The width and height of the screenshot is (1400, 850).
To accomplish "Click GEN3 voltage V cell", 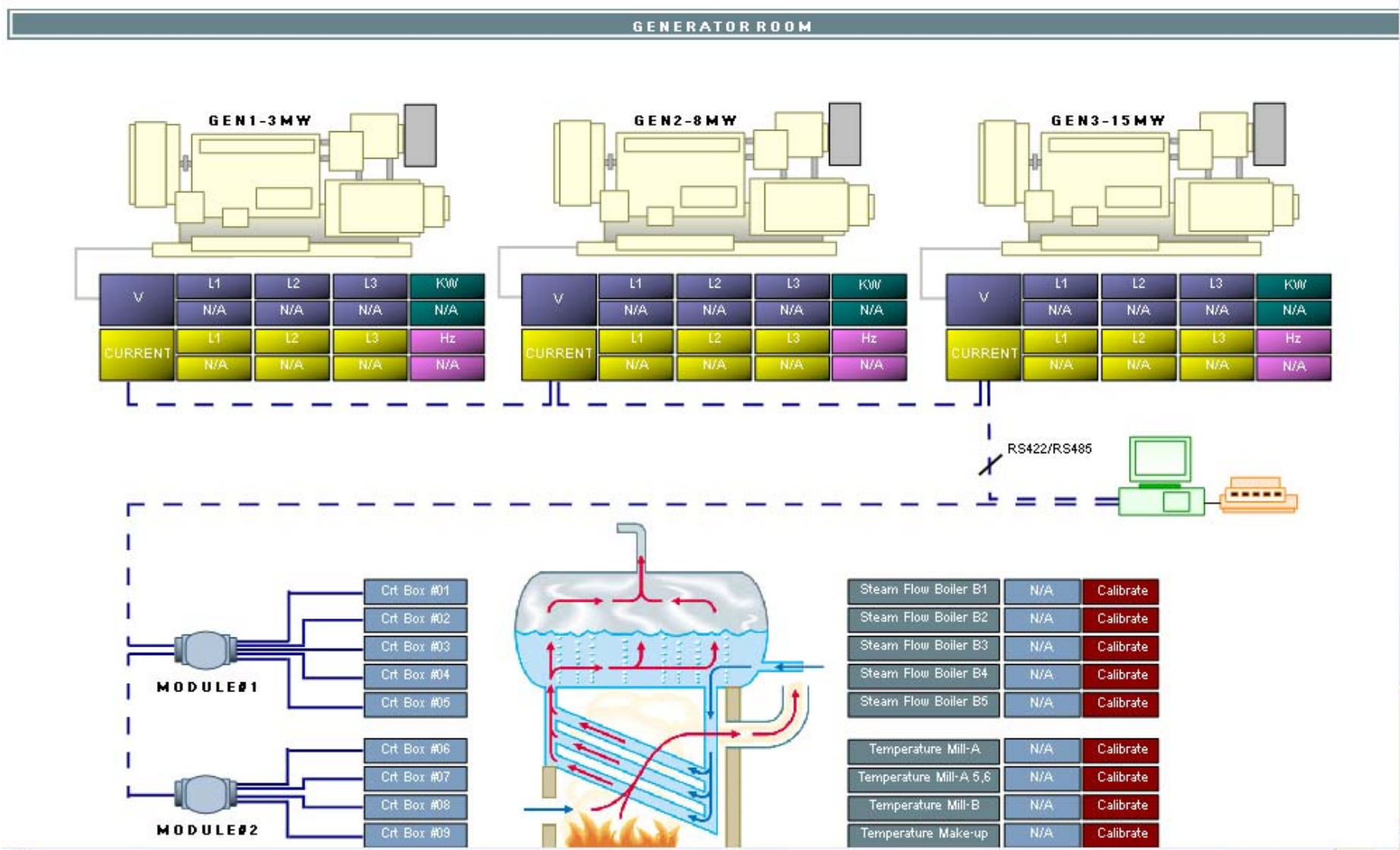I will pos(982,299).
